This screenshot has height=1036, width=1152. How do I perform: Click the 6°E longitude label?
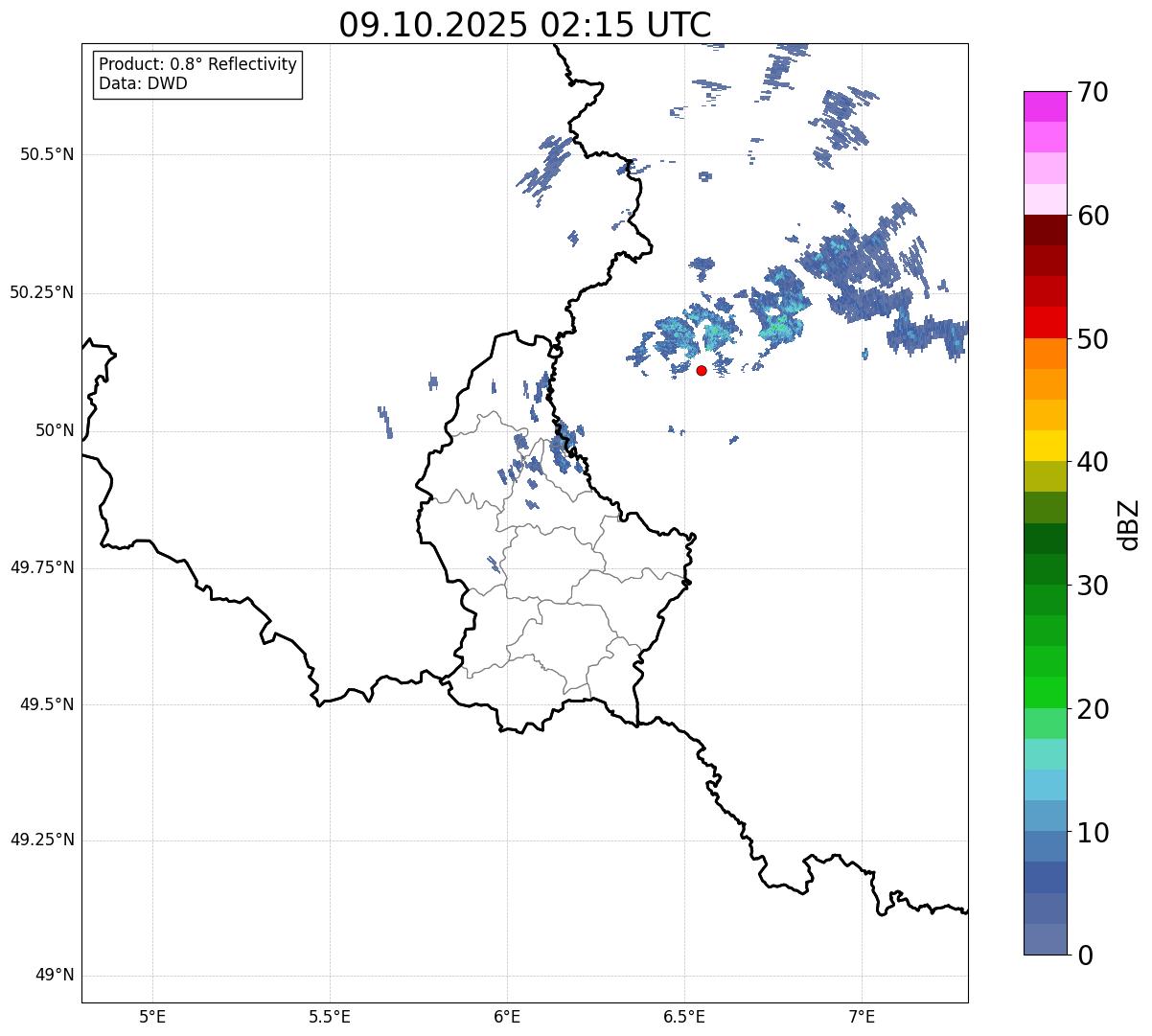(x=507, y=1016)
